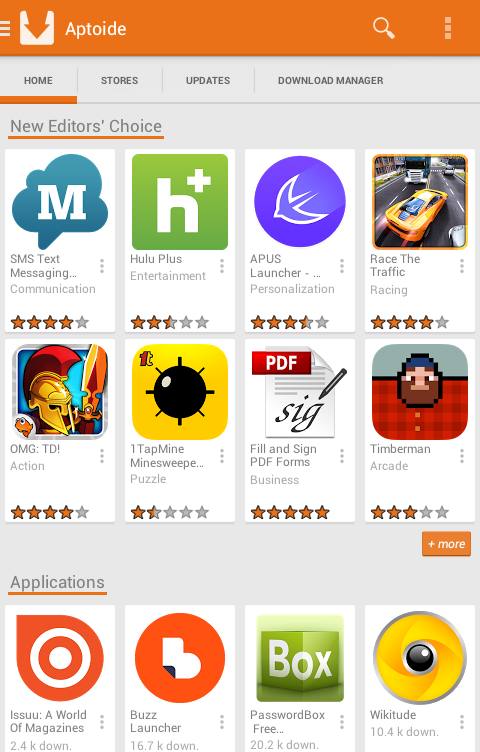Expand options menu for SMS Text Messaging
This screenshot has height=752, width=480.
(102, 266)
